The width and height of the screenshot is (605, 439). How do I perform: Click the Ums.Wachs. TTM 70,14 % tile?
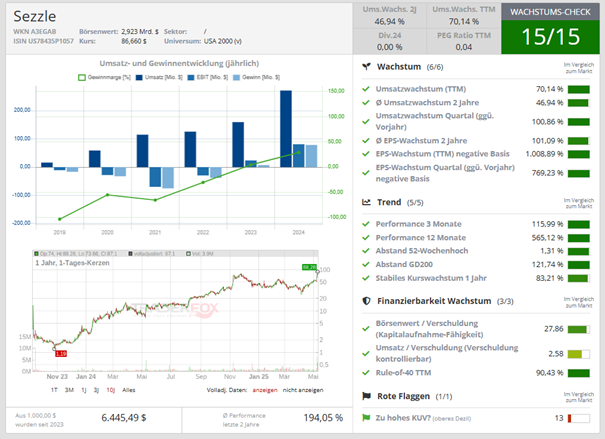tap(464, 15)
